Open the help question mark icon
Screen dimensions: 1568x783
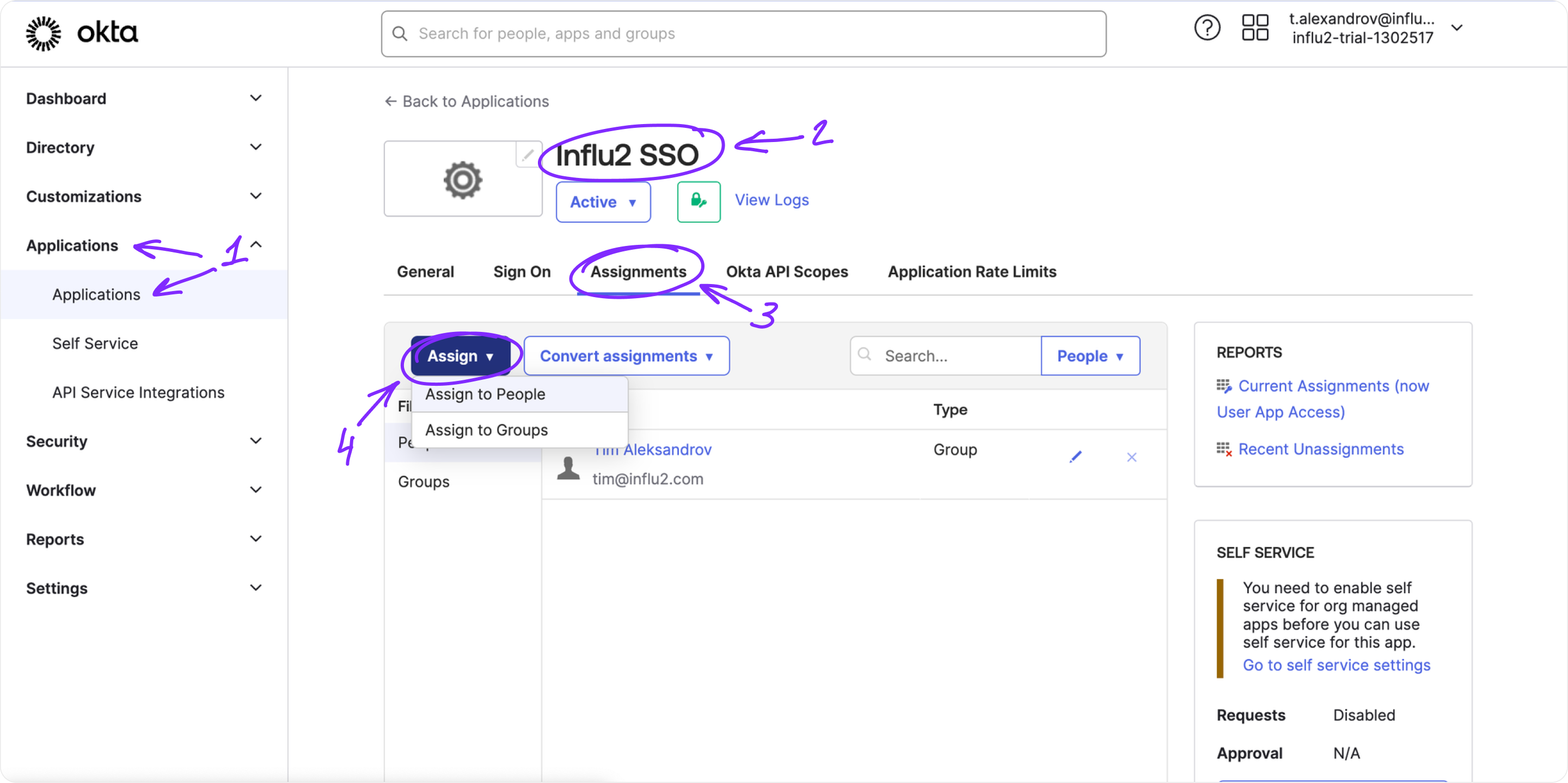pos(1207,28)
